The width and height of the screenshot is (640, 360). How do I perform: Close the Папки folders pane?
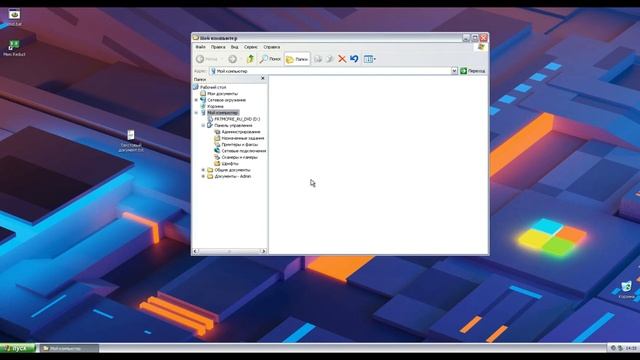[262, 78]
